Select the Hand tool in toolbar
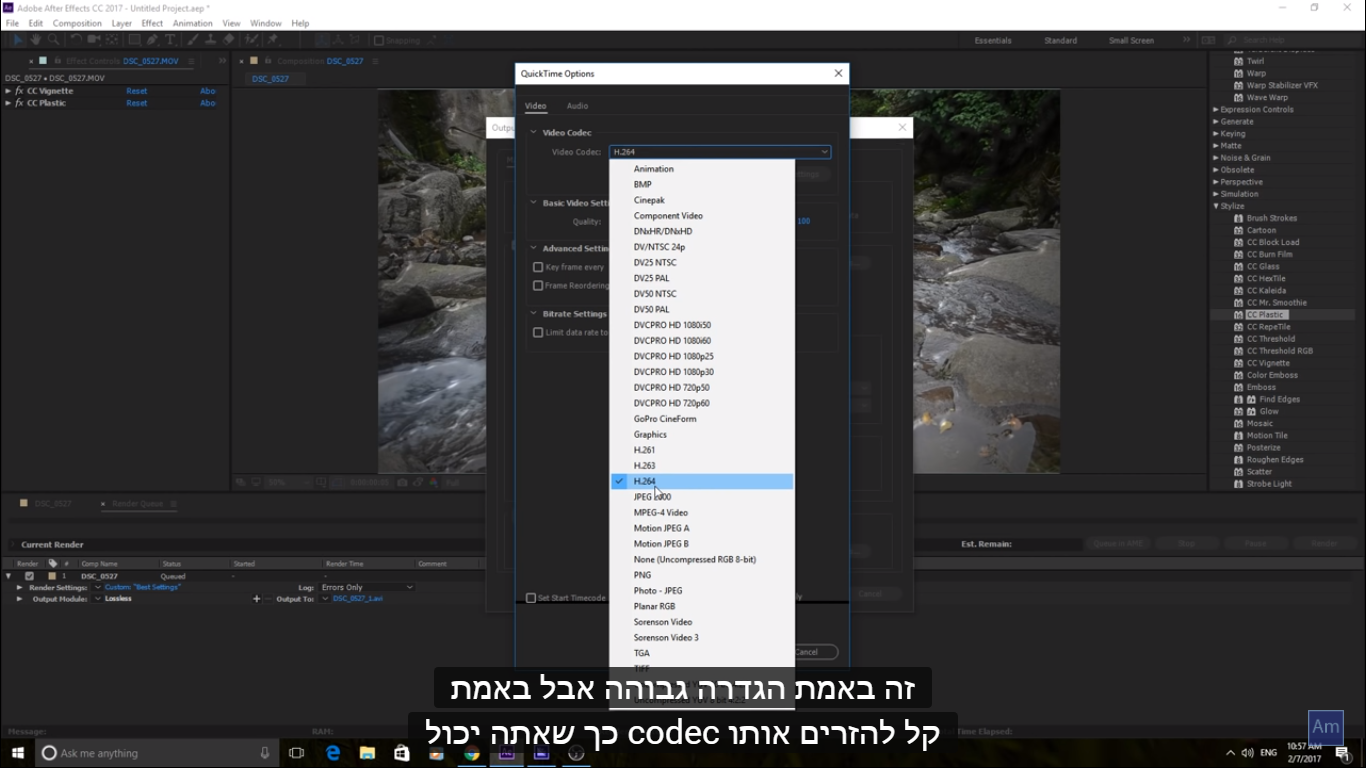 pyautogui.click(x=36, y=40)
